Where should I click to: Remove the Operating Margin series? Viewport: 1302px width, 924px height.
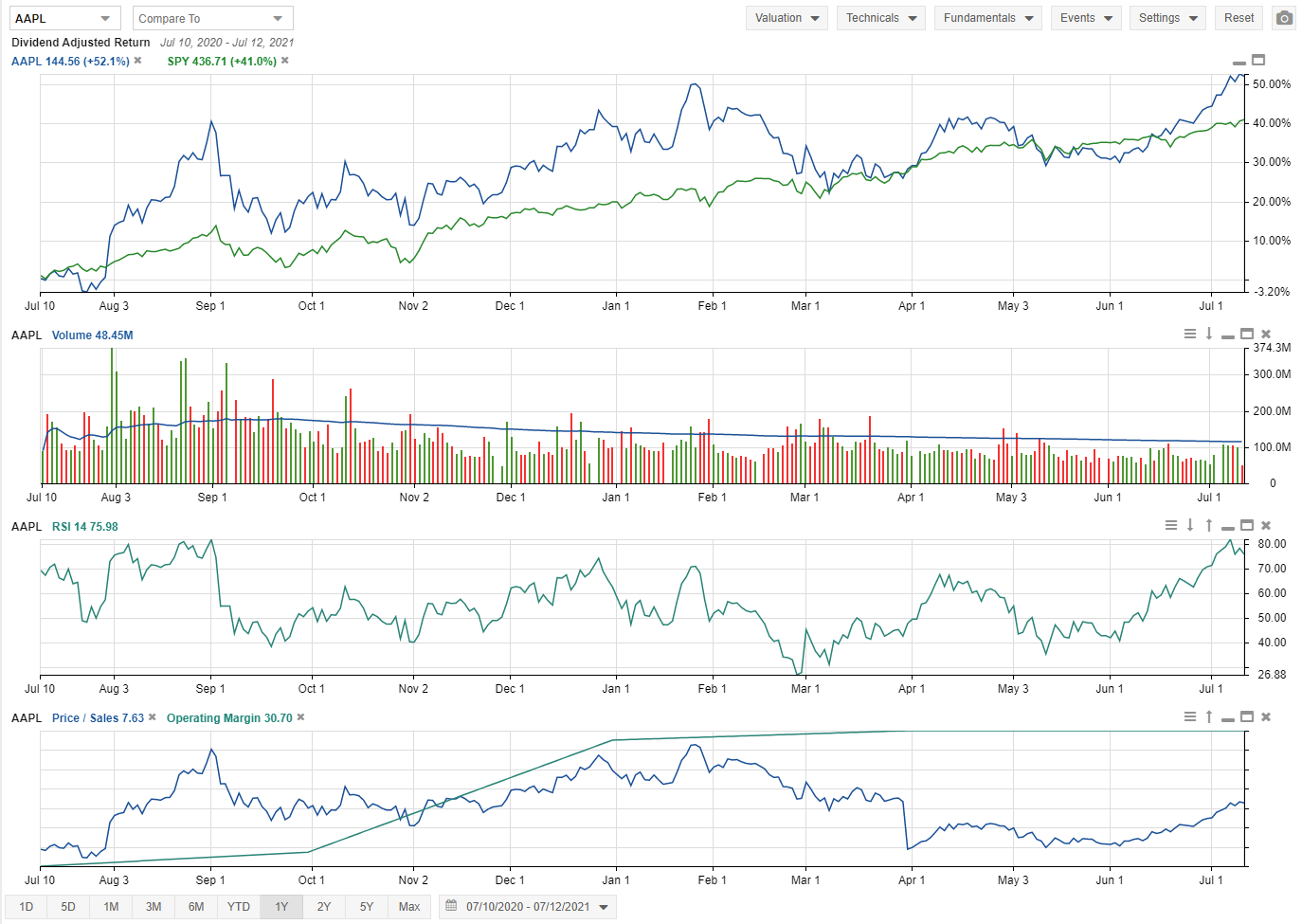[301, 717]
